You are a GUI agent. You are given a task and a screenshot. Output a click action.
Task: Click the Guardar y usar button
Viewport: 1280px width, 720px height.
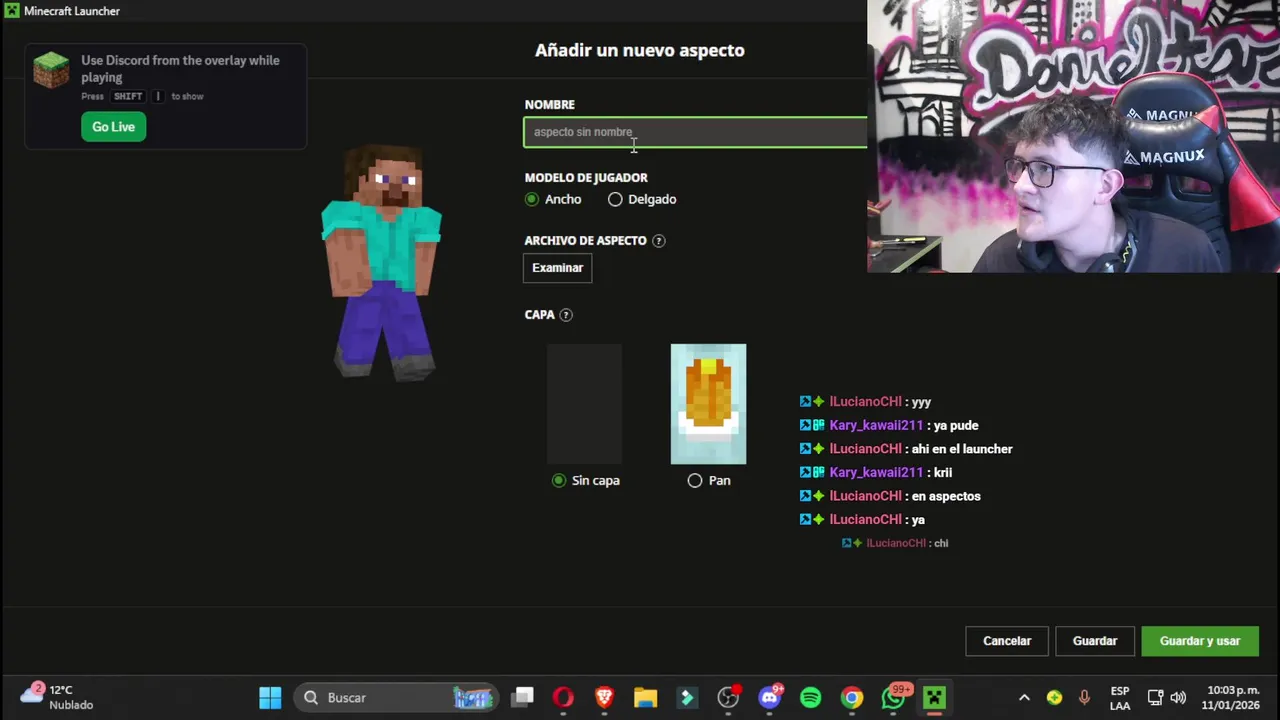[x=1200, y=641]
